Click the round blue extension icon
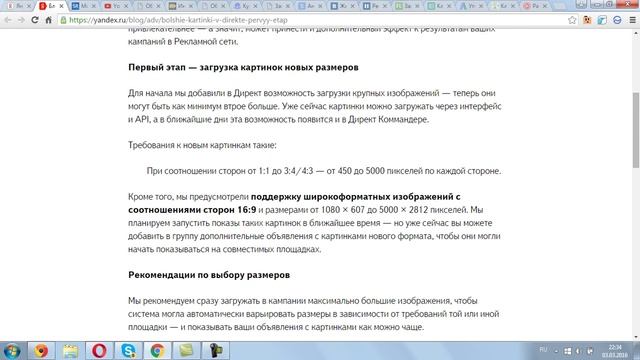The height and width of the screenshot is (360, 640). click(617, 20)
